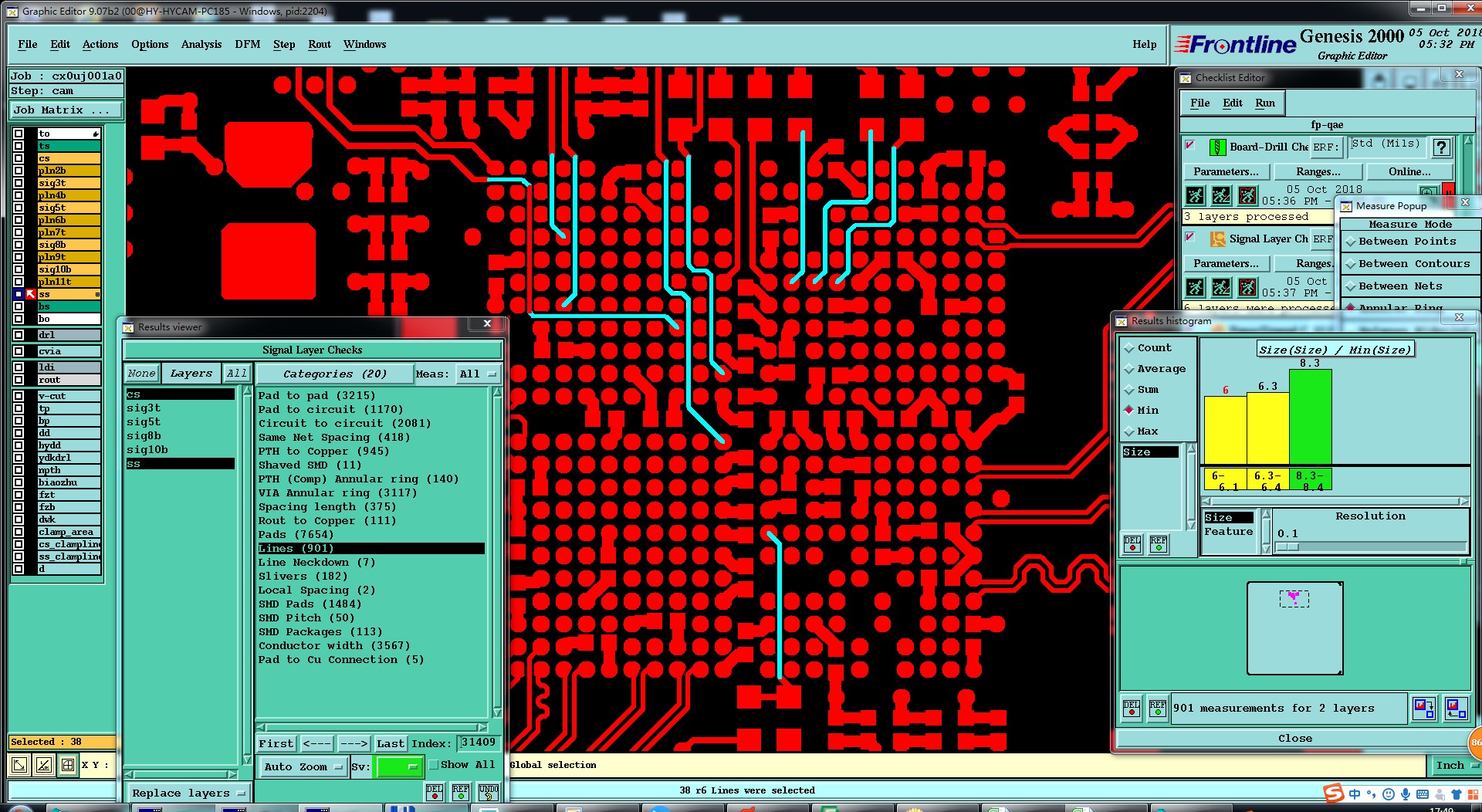
Task: Select sig8b in Results viewer layer list
Action: pyautogui.click(x=144, y=436)
